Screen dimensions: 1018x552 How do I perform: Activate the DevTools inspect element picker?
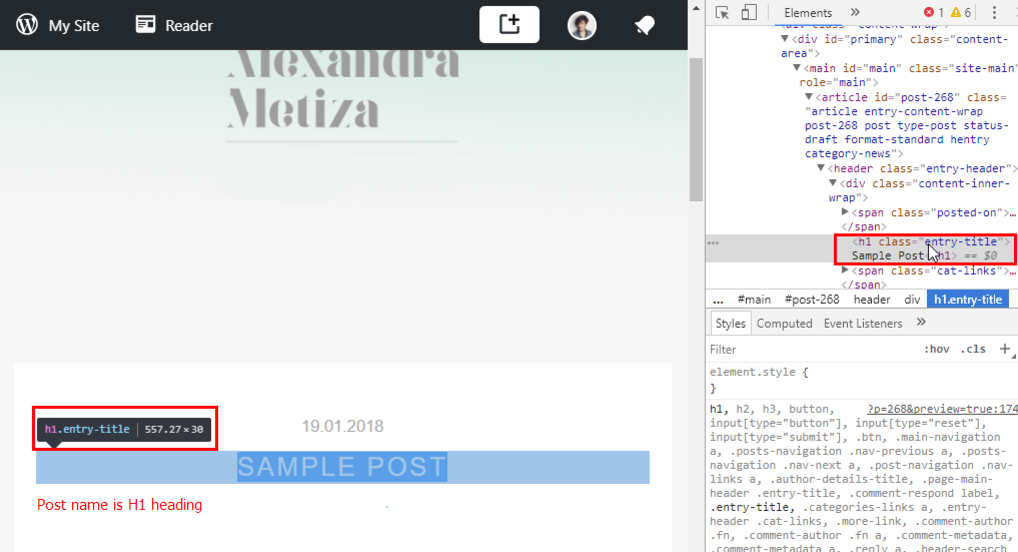[x=722, y=12]
